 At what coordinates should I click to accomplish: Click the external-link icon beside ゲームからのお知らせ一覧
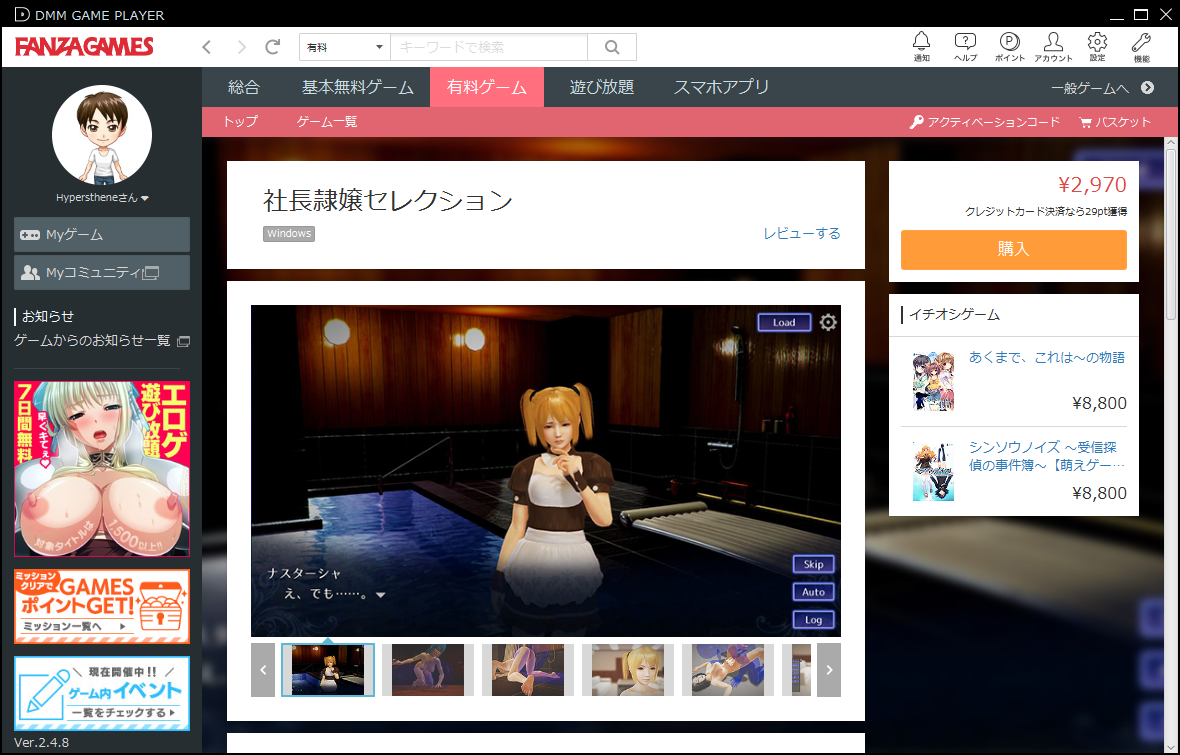183,341
